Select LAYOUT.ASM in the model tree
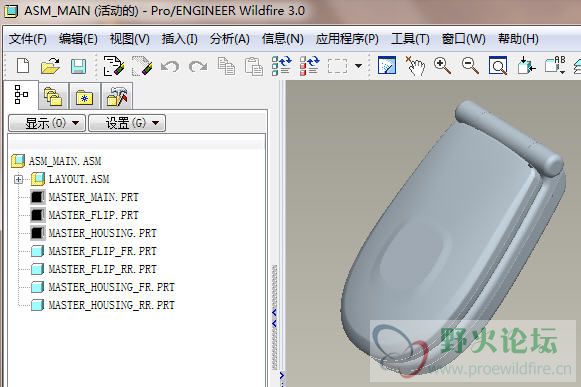The image size is (581, 387). [79, 179]
